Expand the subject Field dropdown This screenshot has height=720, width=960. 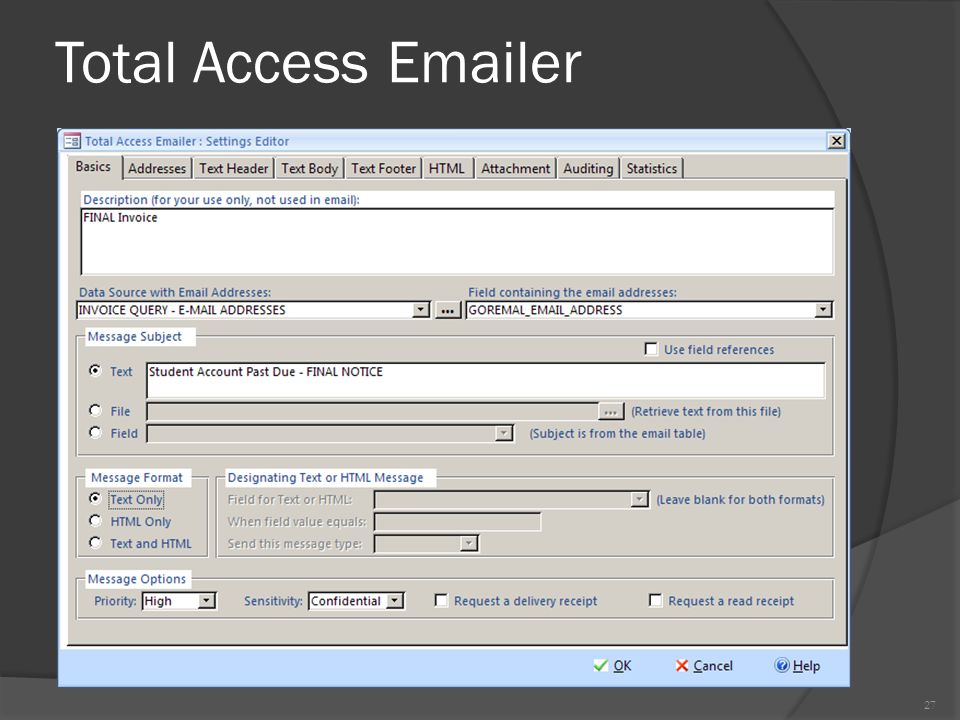click(503, 433)
